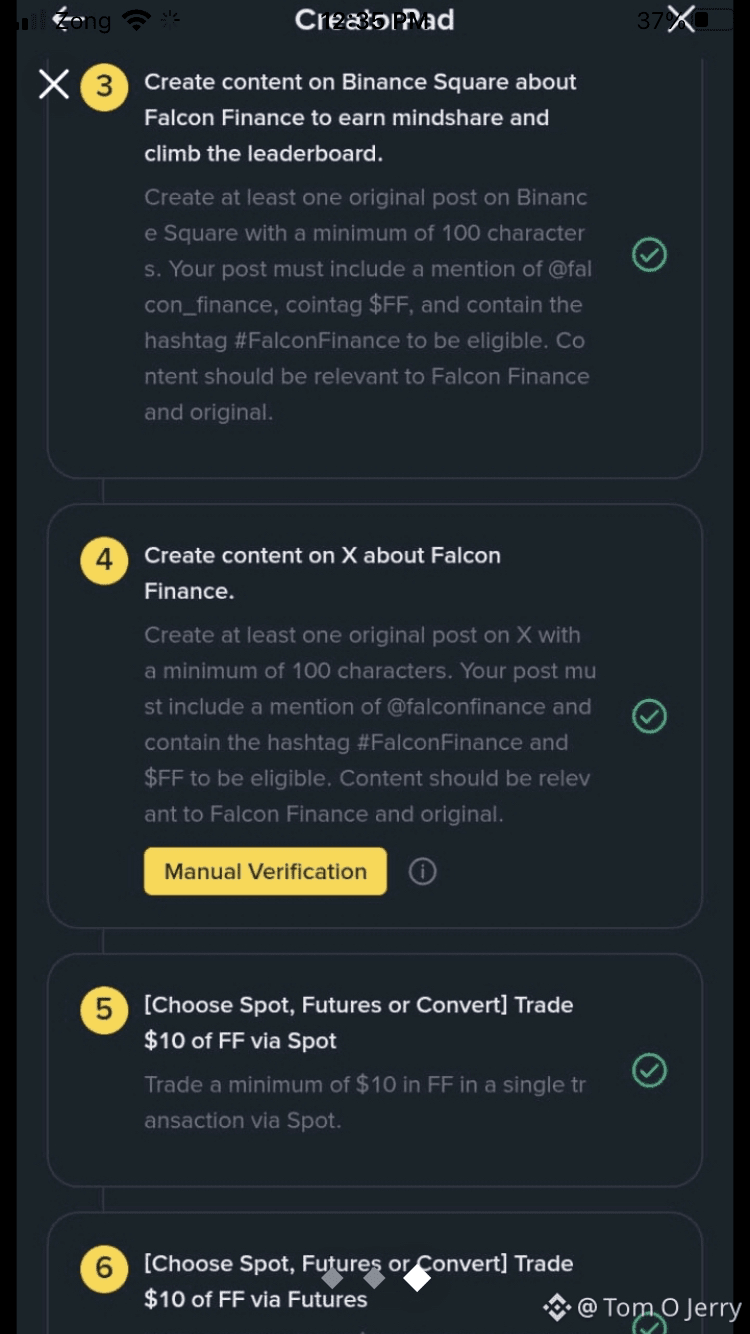Click the active white page indicator diamond
Viewport: 750px width, 1334px height.
click(x=417, y=1277)
